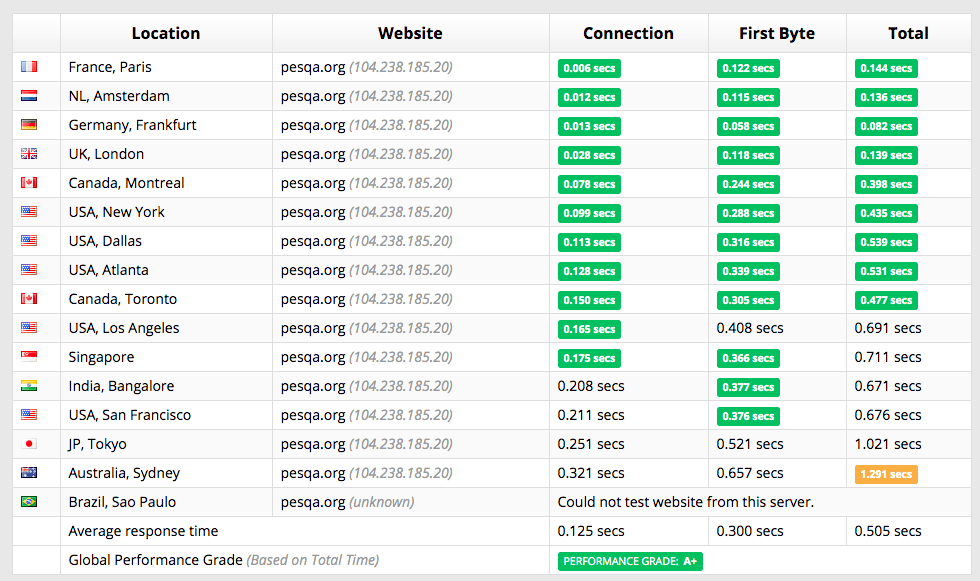Image resolution: width=980 pixels, height=581 pixels.
Task: Click the USA flag in the Los Angeles row
Action: (29, 327)
